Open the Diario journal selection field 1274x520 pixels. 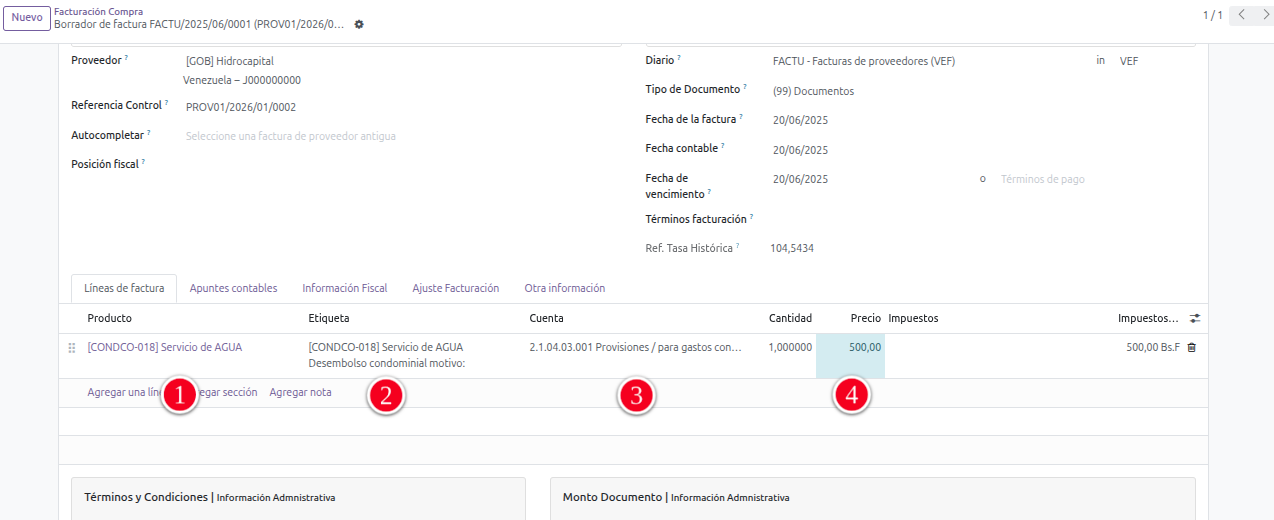[x=925, y=61]
